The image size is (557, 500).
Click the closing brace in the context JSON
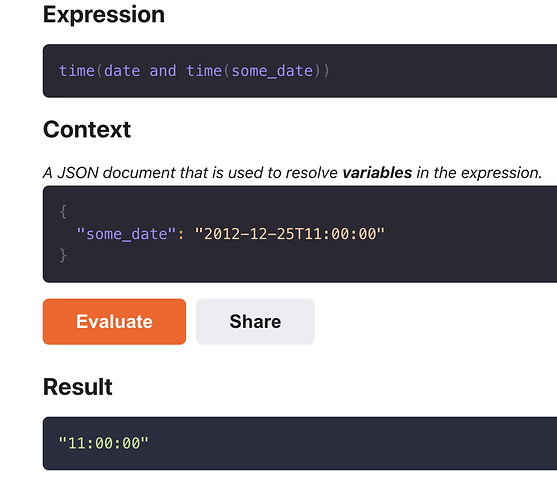click(x=63, y=255)
